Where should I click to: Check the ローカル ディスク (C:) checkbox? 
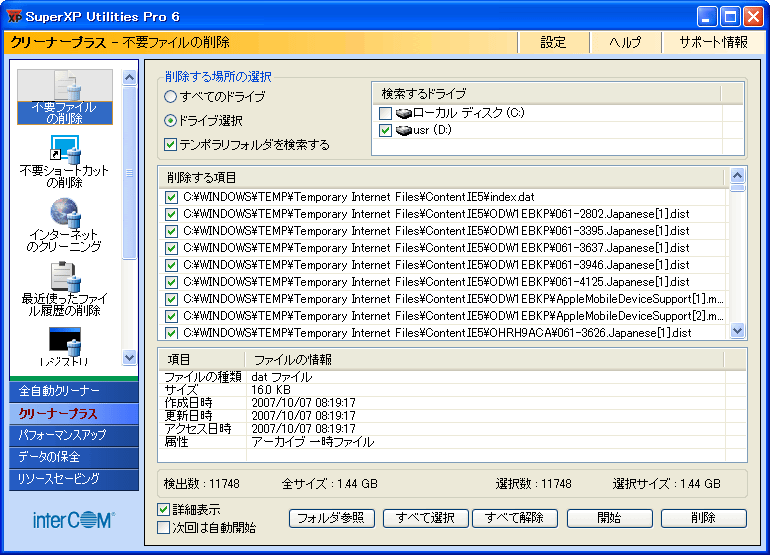tap(385, 113)
